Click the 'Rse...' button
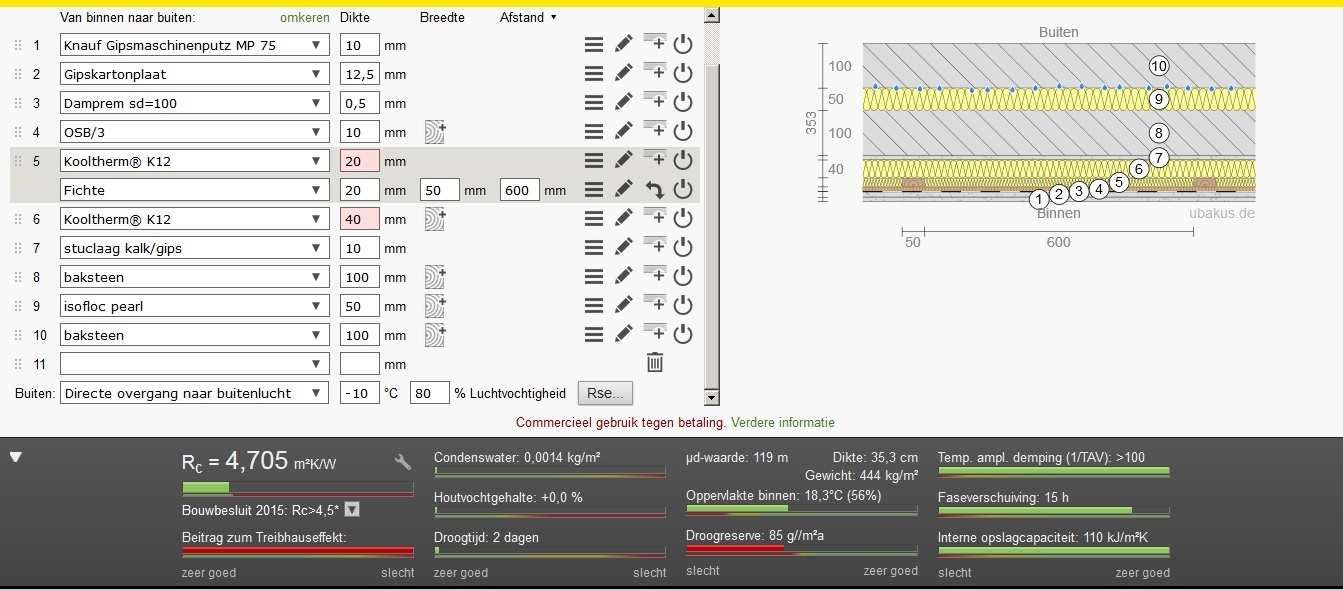 pyautogui.click(x=606, y=393)
